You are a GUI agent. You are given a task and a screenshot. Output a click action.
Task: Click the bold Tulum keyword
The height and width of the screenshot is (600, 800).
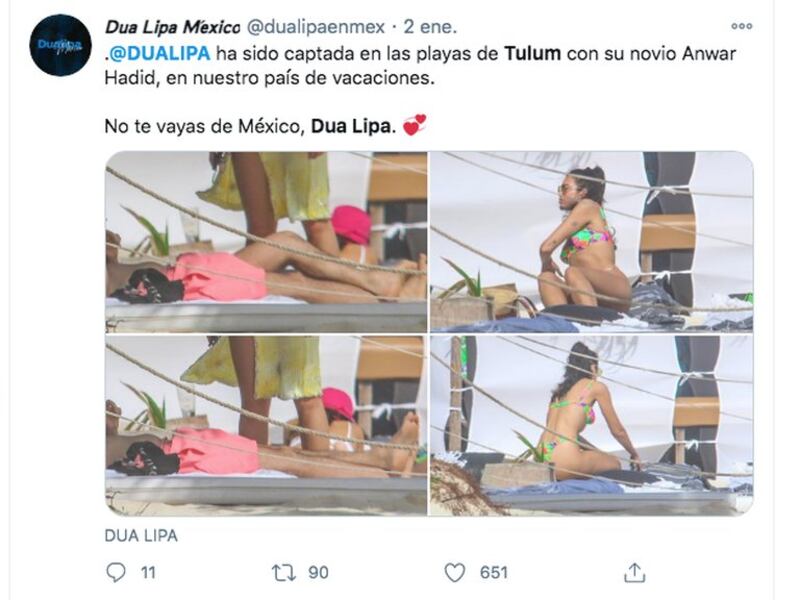point(533,54)
